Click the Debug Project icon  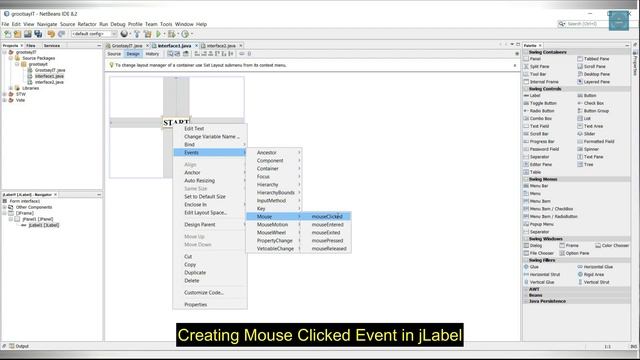172,34
